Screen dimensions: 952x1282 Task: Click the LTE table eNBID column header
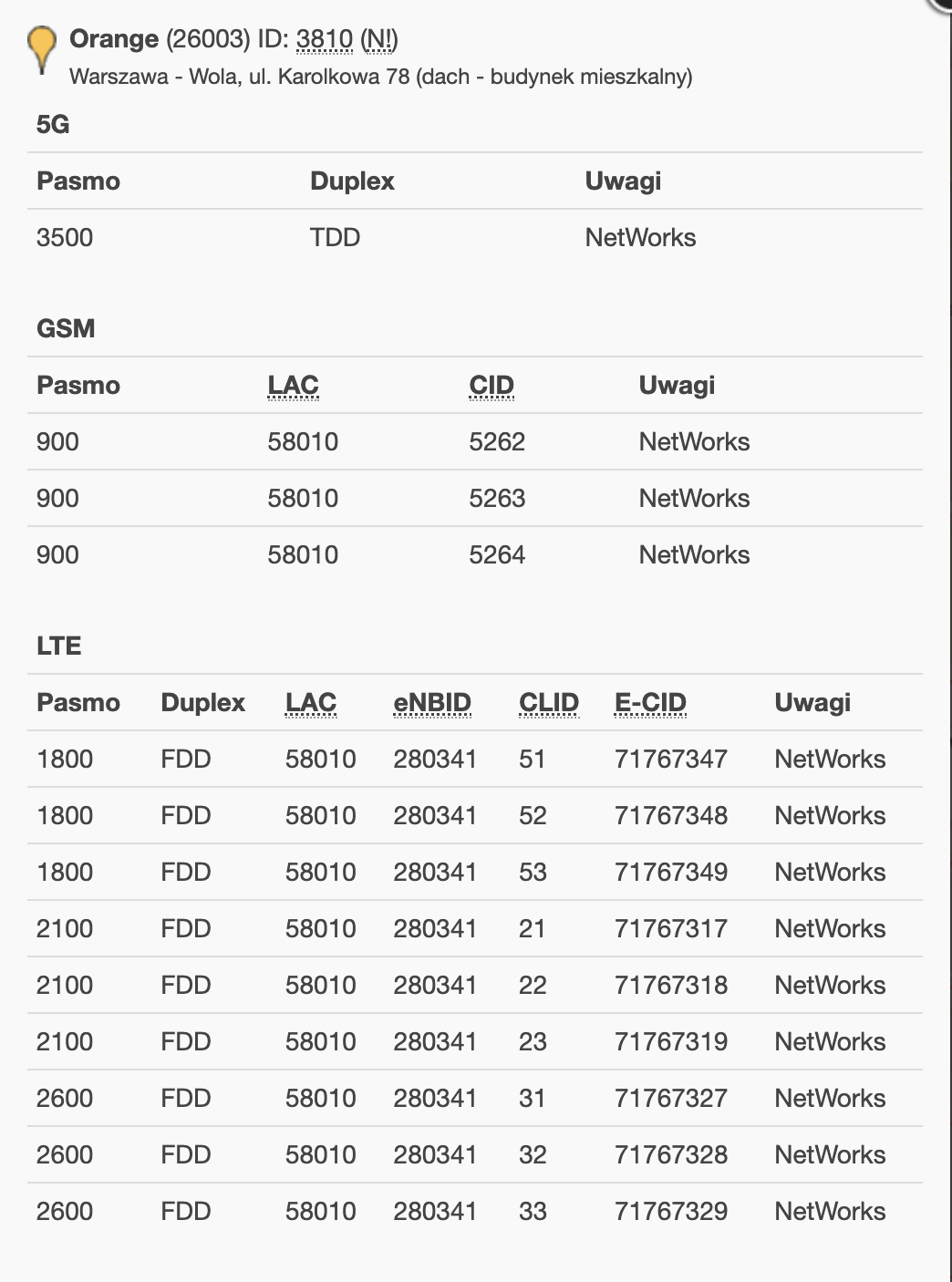[x=432, y=703]
